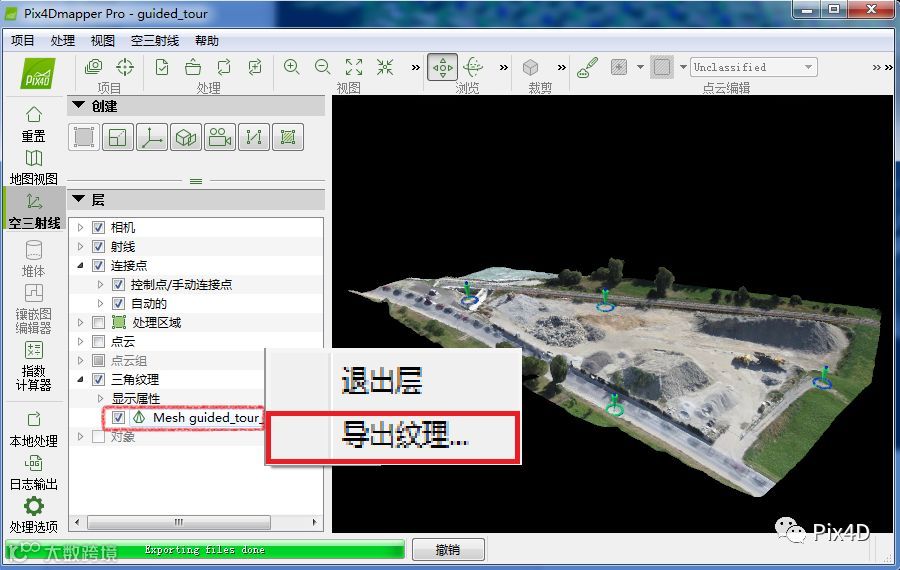Open the GCP/MTP manager crosshair icon

(x=125, y=67)
